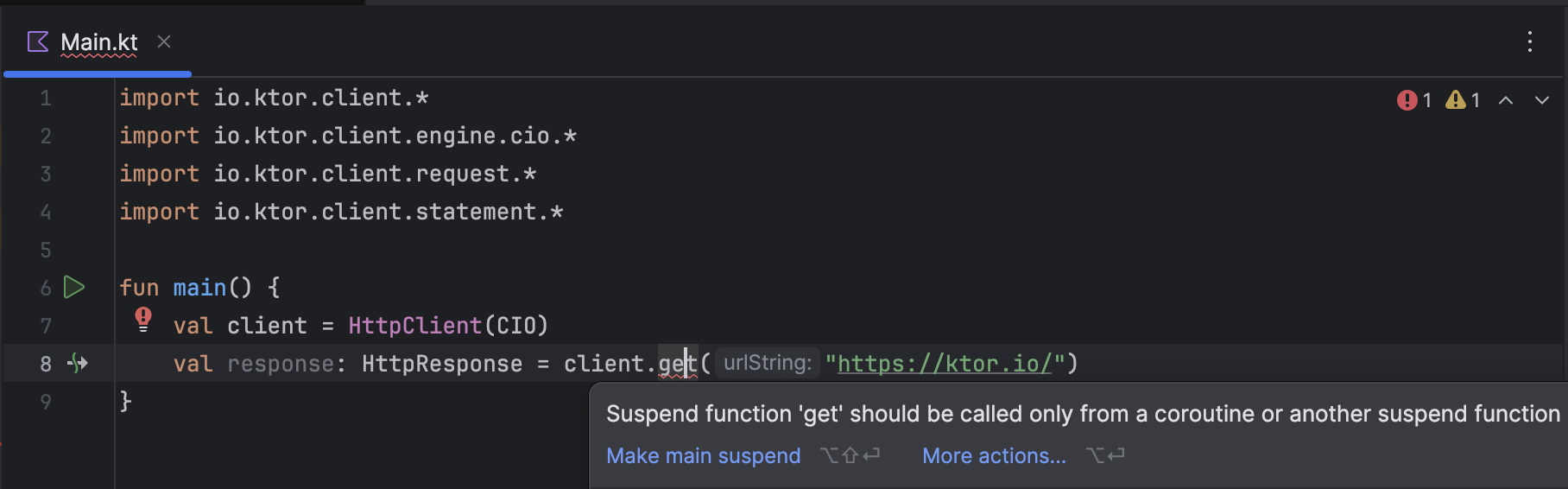
Task: Click the red error bulb quick-fix icon
Action: pos(143,320)
